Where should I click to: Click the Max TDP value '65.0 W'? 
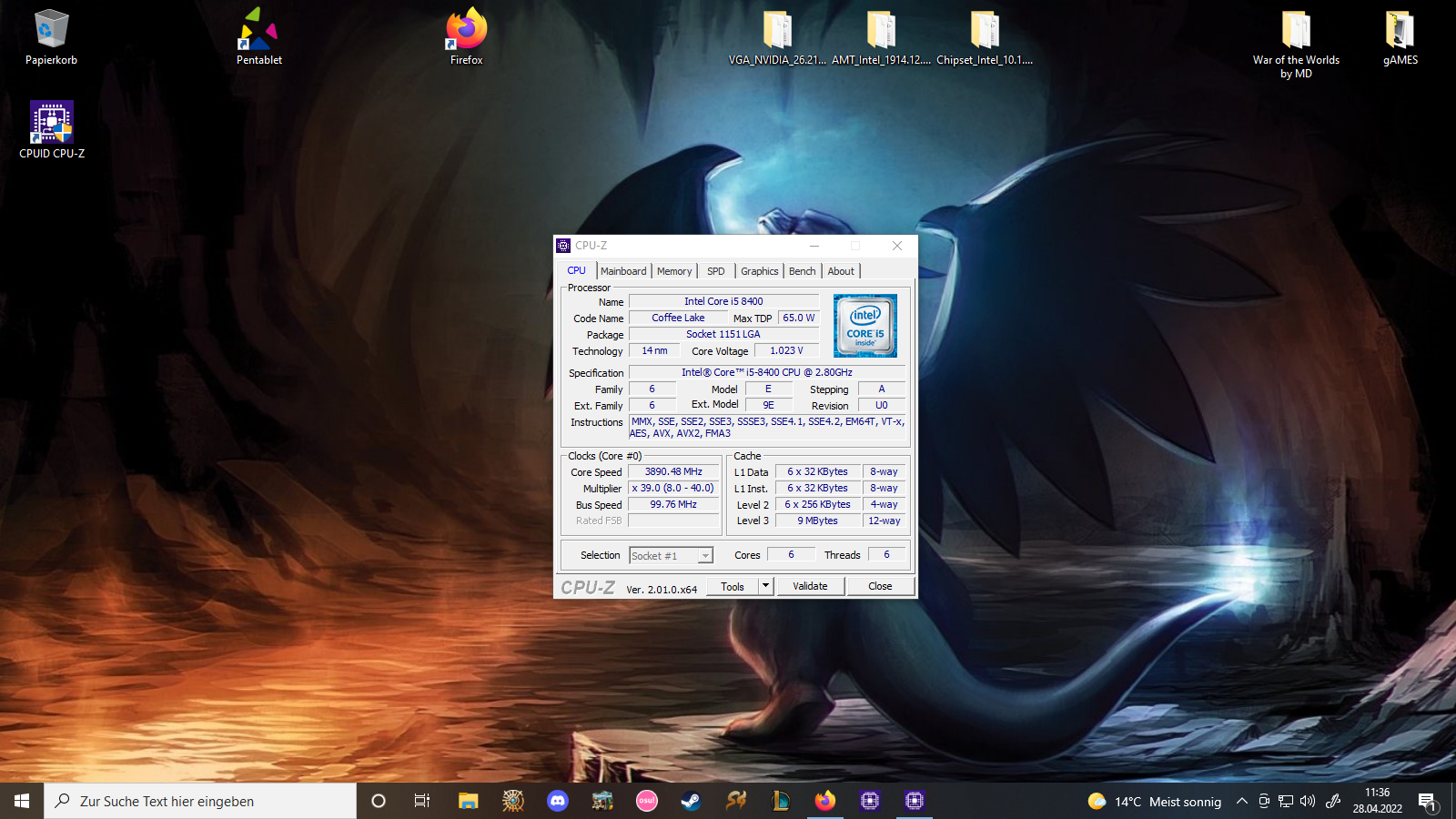799,318
